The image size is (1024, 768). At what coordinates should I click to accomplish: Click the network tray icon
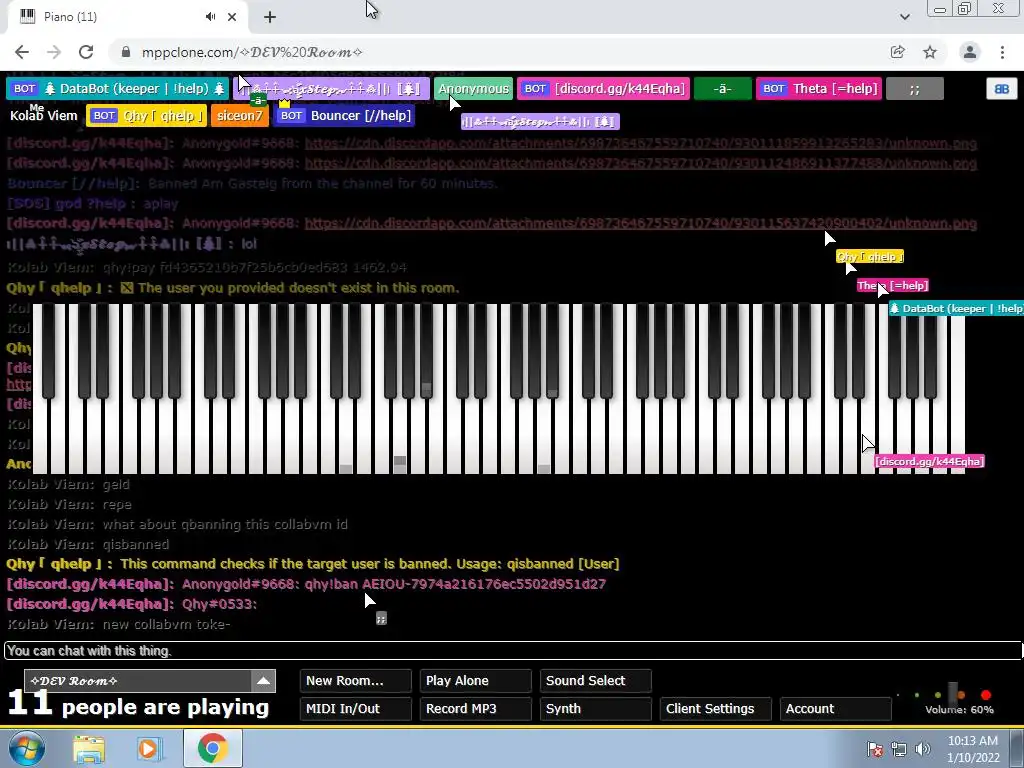(x=899, y=749)
